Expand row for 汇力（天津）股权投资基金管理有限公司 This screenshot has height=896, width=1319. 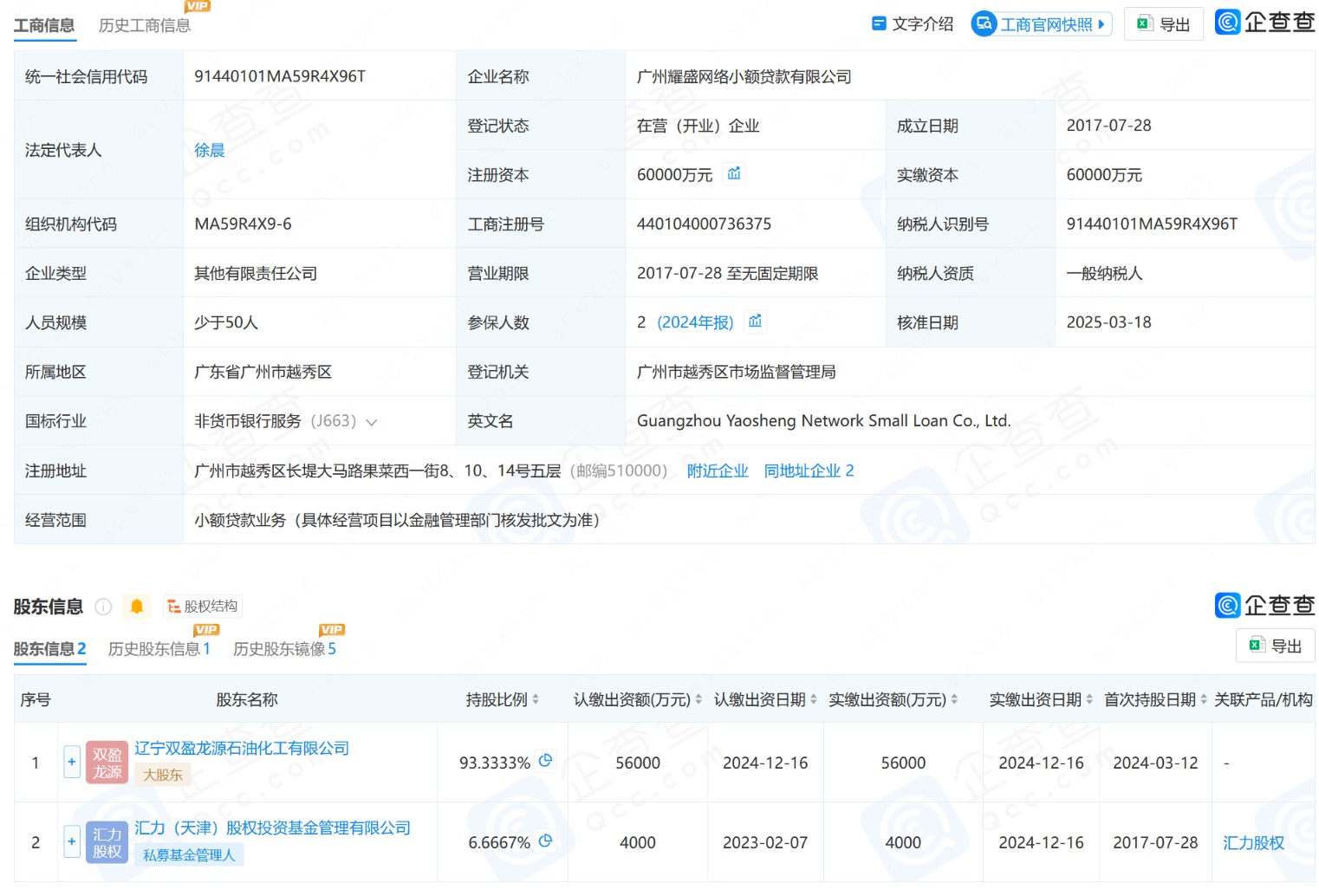pos(72,841)
